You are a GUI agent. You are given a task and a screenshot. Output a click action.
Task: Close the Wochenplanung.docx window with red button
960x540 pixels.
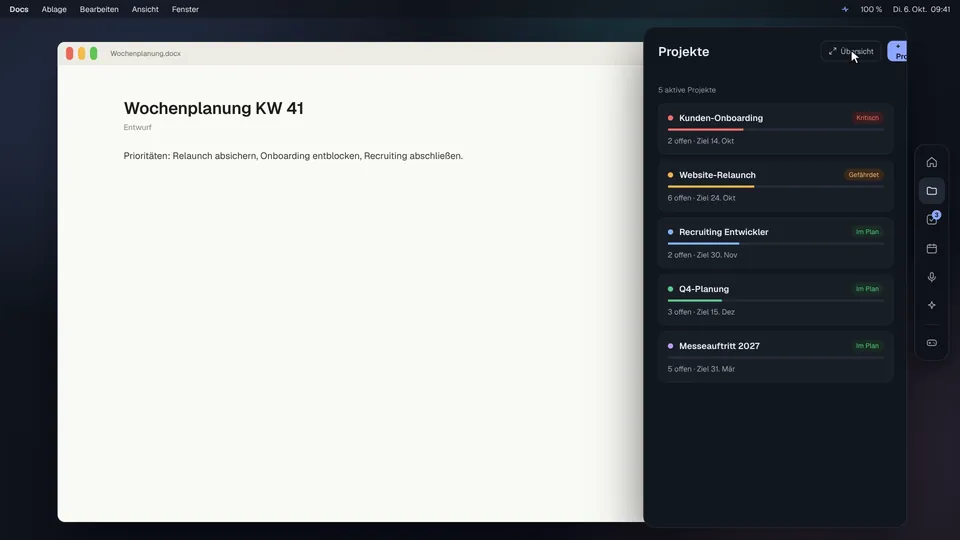[70, 53]
